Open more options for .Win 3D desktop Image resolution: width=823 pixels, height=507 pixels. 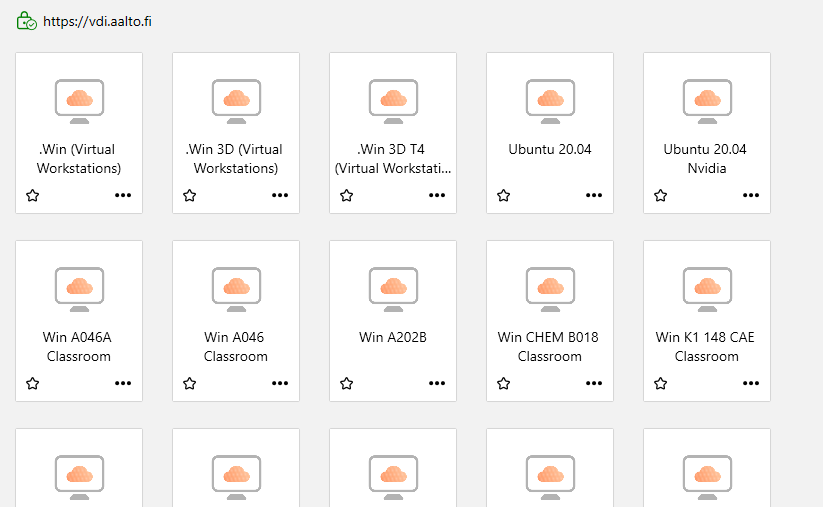coord(280,196)
